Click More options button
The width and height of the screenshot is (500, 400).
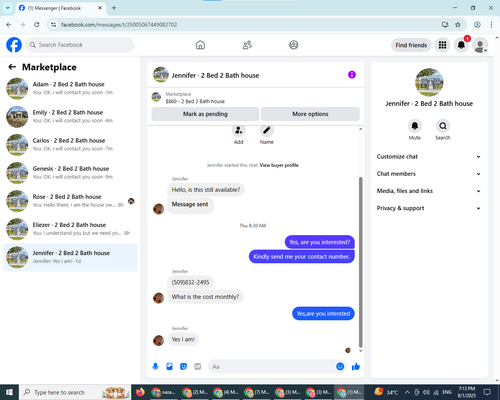pyautogui.click(x=310, y=114)
